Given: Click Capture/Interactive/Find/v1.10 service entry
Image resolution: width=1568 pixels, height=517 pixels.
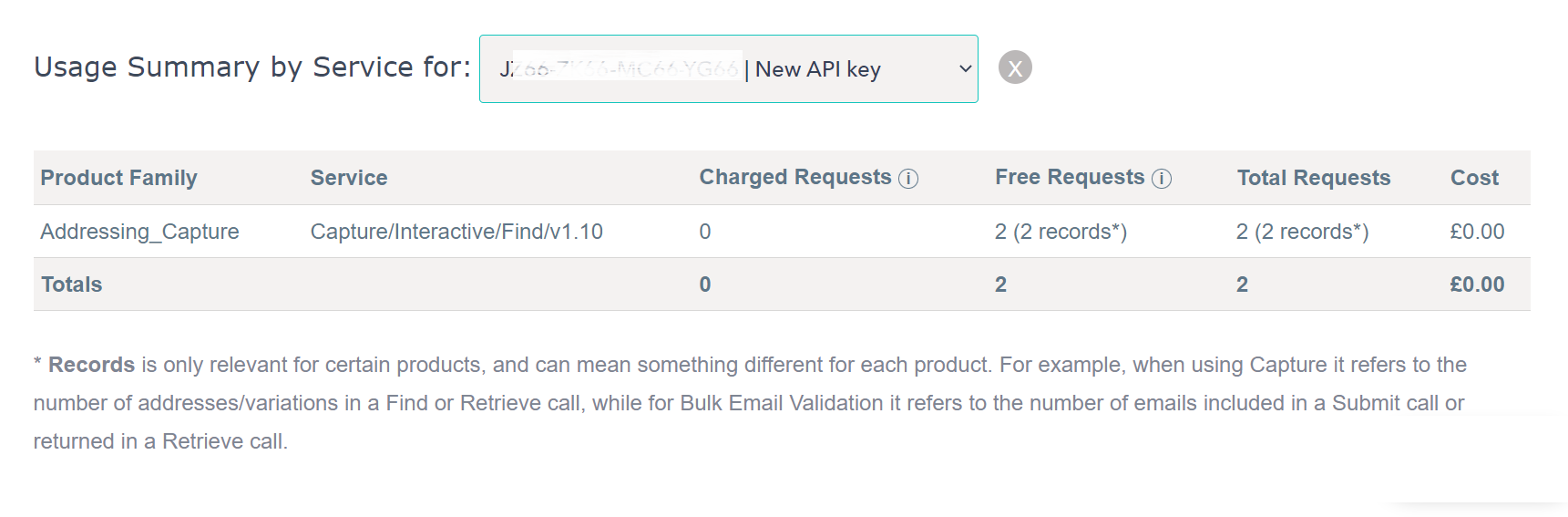Looking at the screenshot, I should [x=456, y=232].
